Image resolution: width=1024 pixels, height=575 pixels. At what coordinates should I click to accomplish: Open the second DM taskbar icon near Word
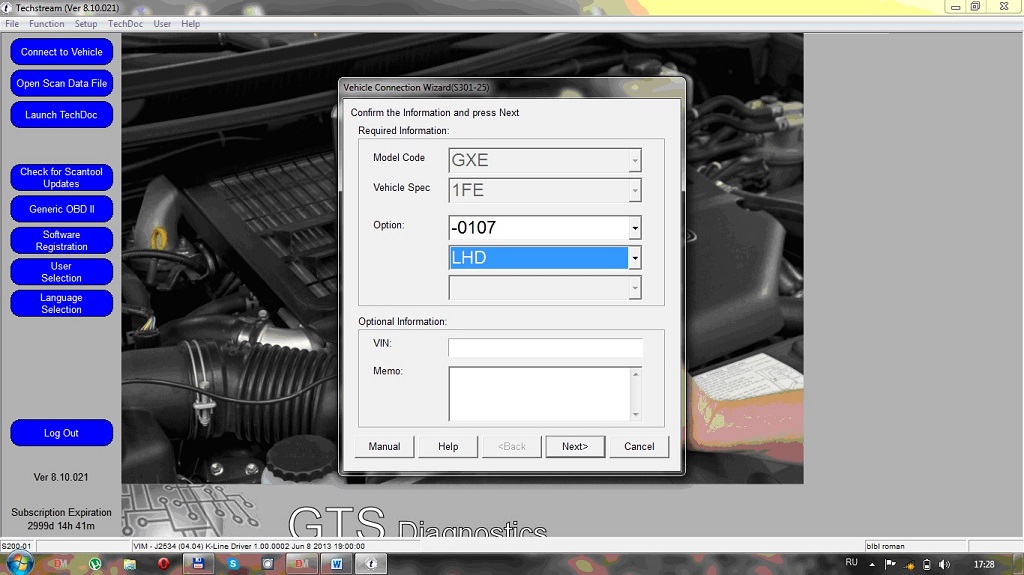pos(302,563)
